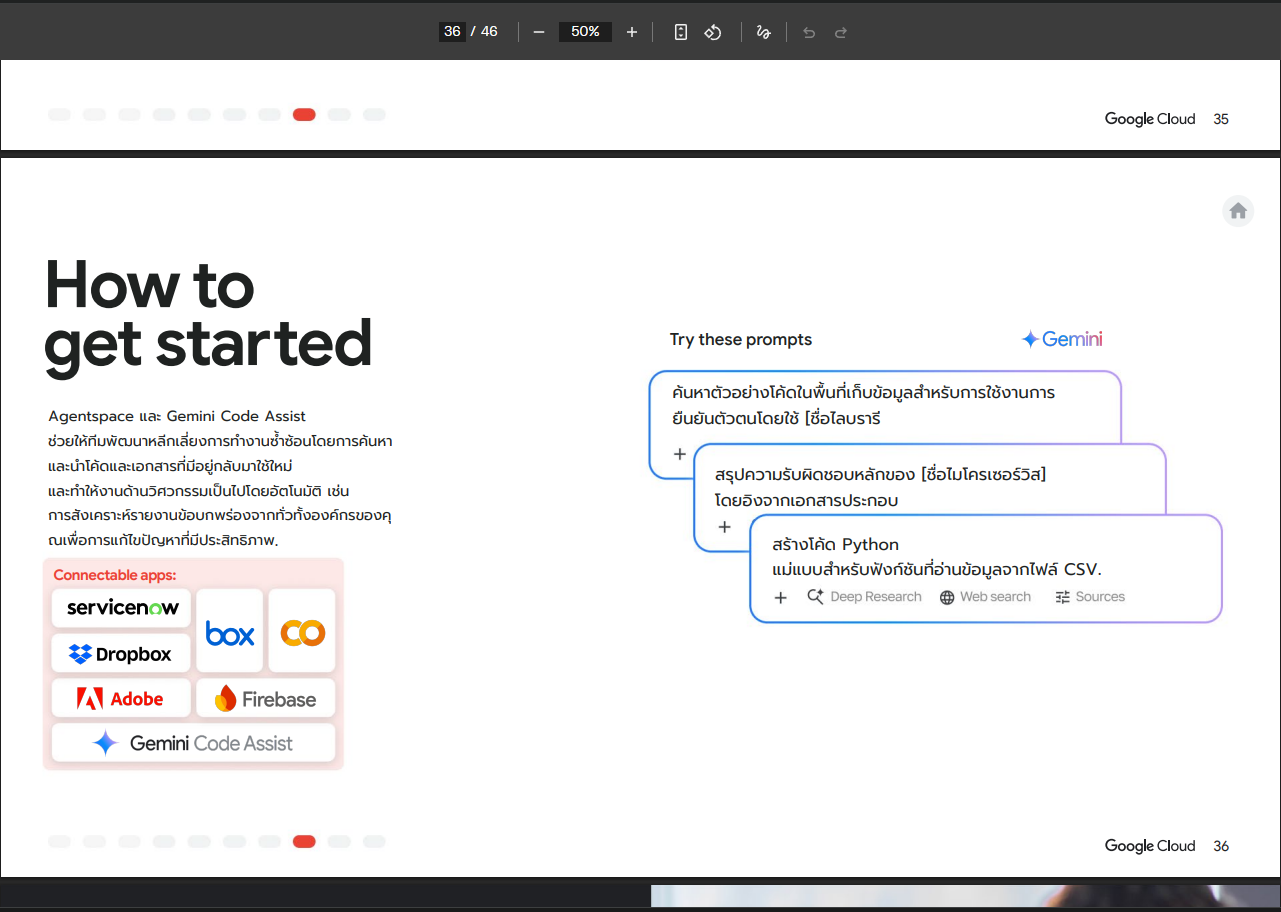Screen dimensions: 1281x912
Task: Click the zoom in plus button
Action: coord(631,32)
